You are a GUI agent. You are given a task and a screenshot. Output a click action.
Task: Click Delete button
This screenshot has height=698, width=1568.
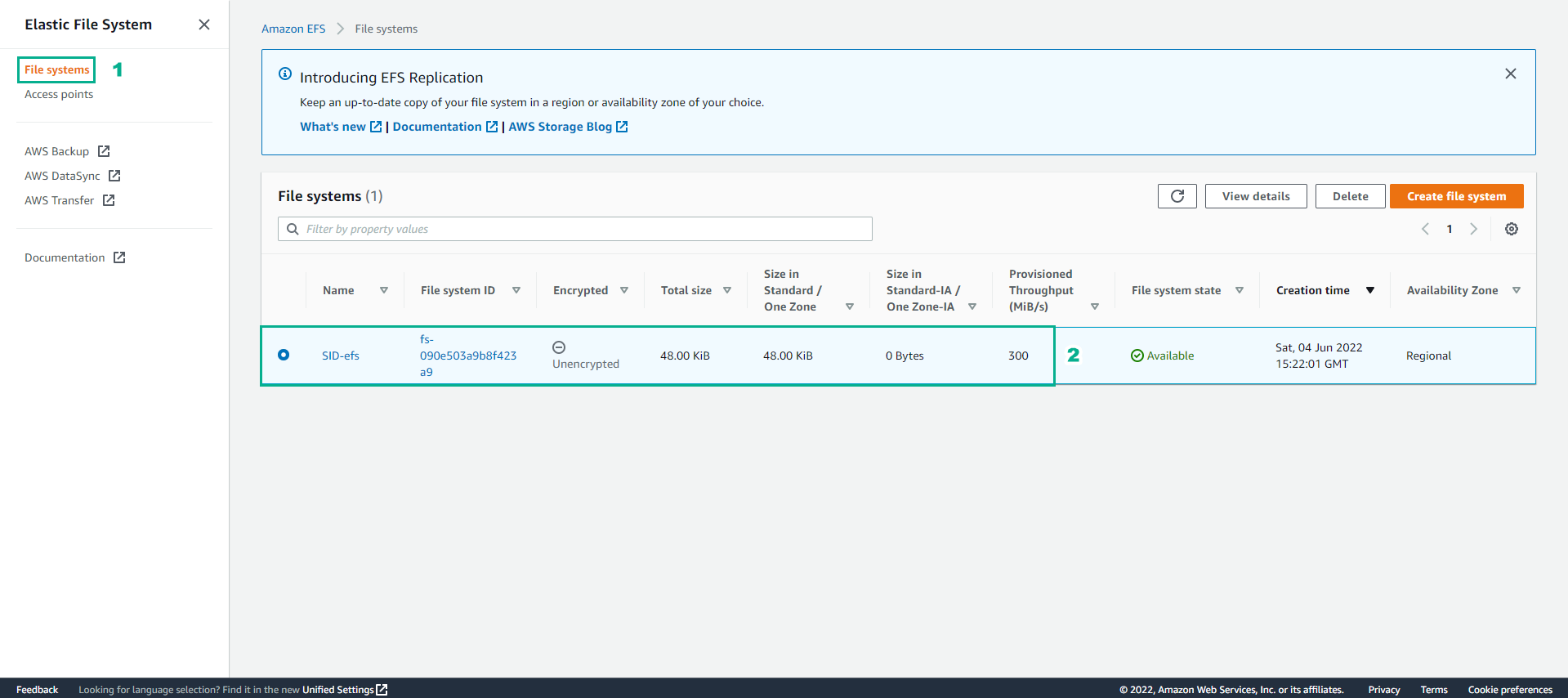click(1351, 196)
